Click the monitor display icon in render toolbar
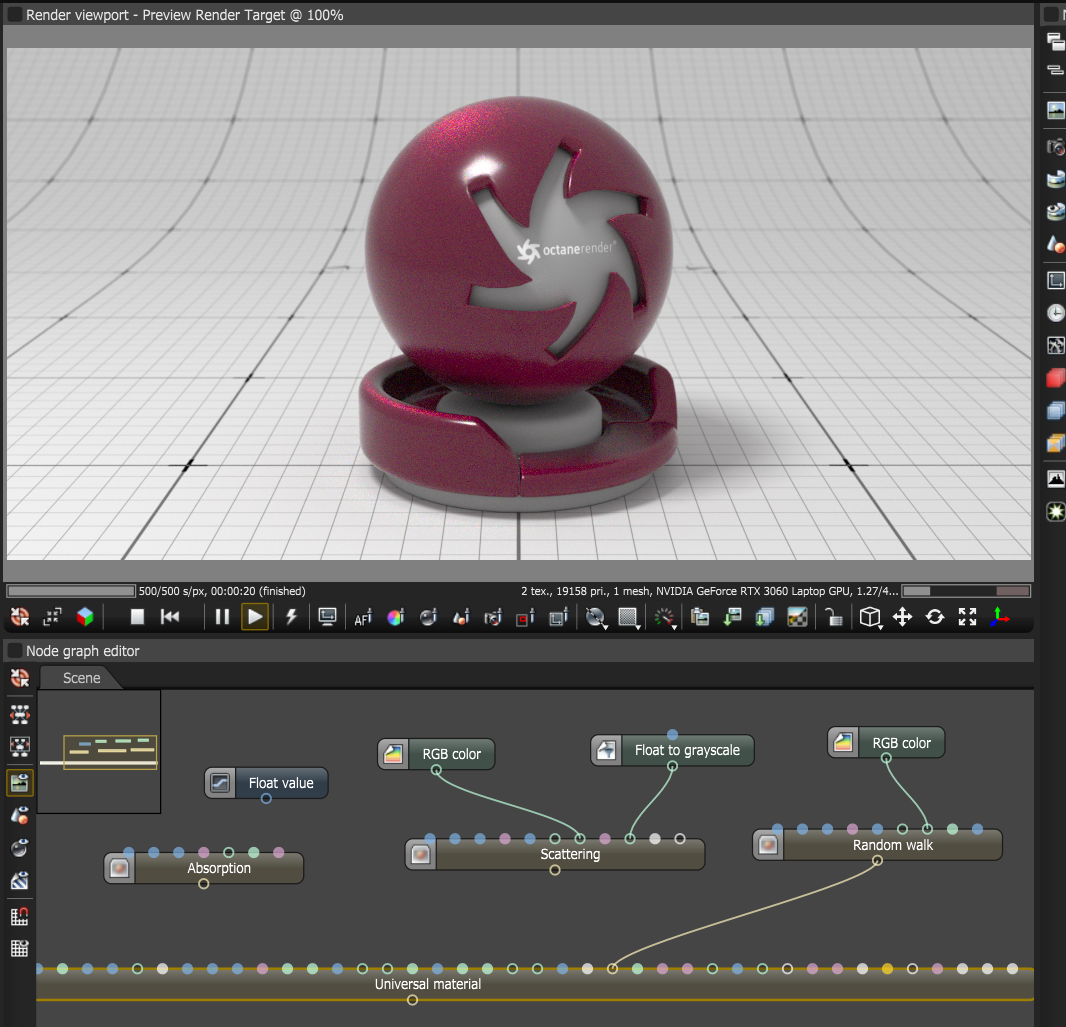The height and width of the screenshot is (1027, 1066). [x=327, y=617]
